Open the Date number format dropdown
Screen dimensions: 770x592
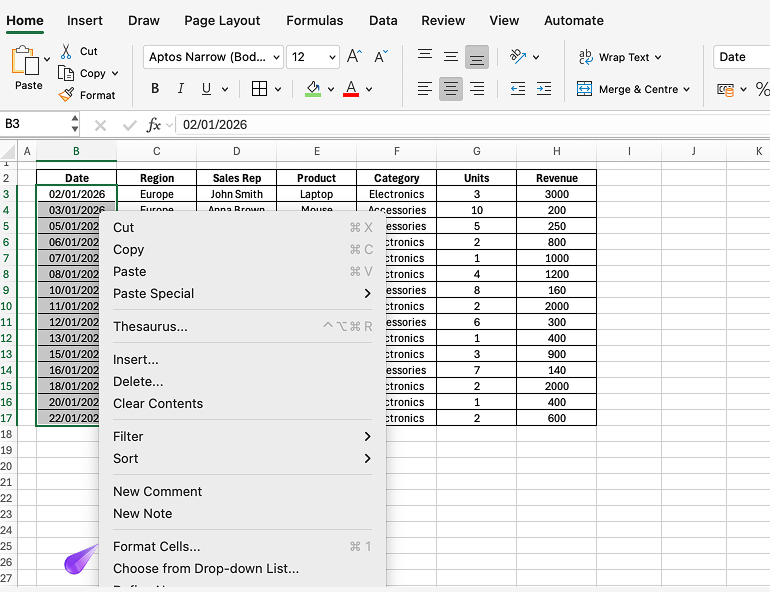[x=740, y=57]
